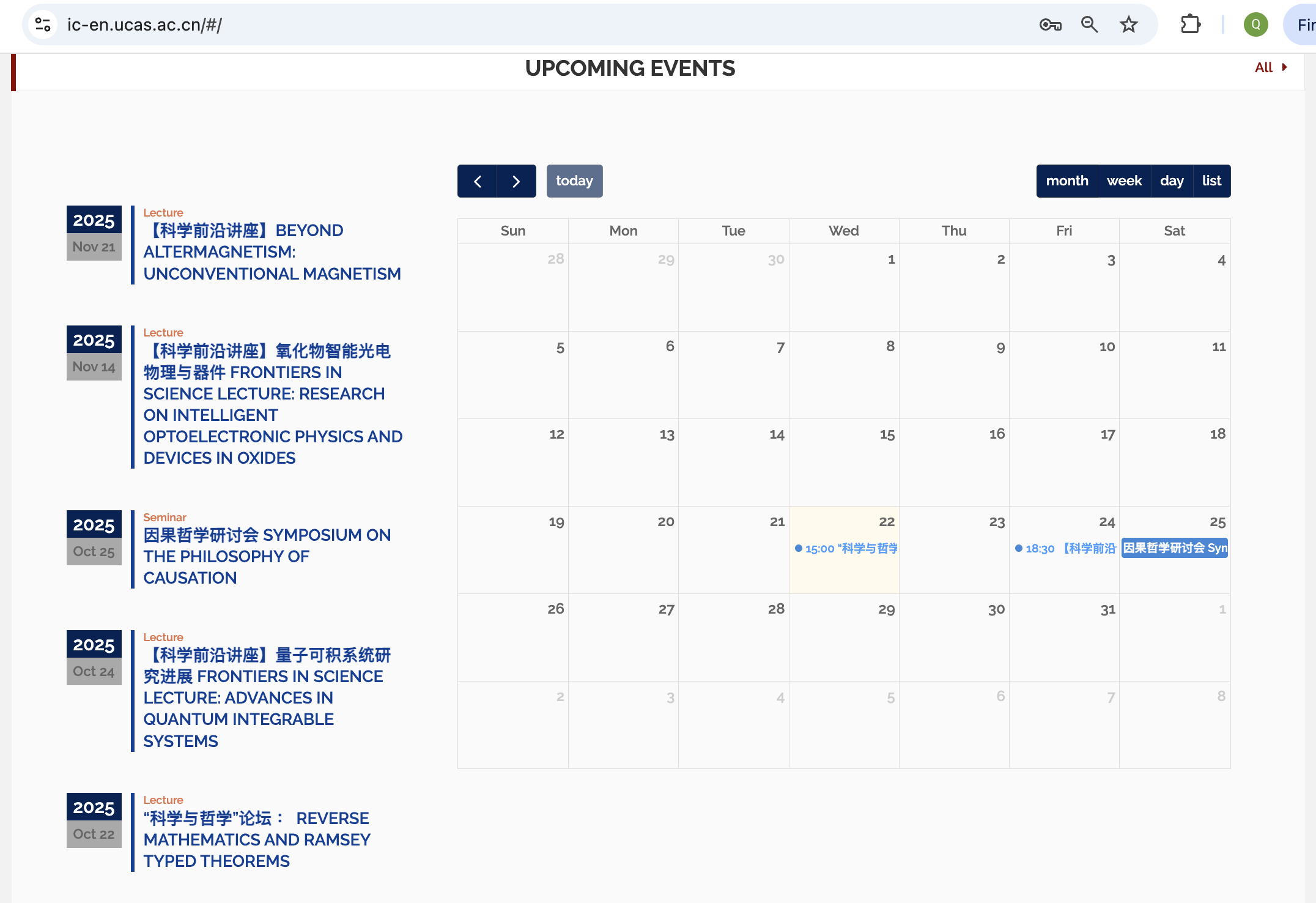Open the password key icon in address bar

point(1050,24)
